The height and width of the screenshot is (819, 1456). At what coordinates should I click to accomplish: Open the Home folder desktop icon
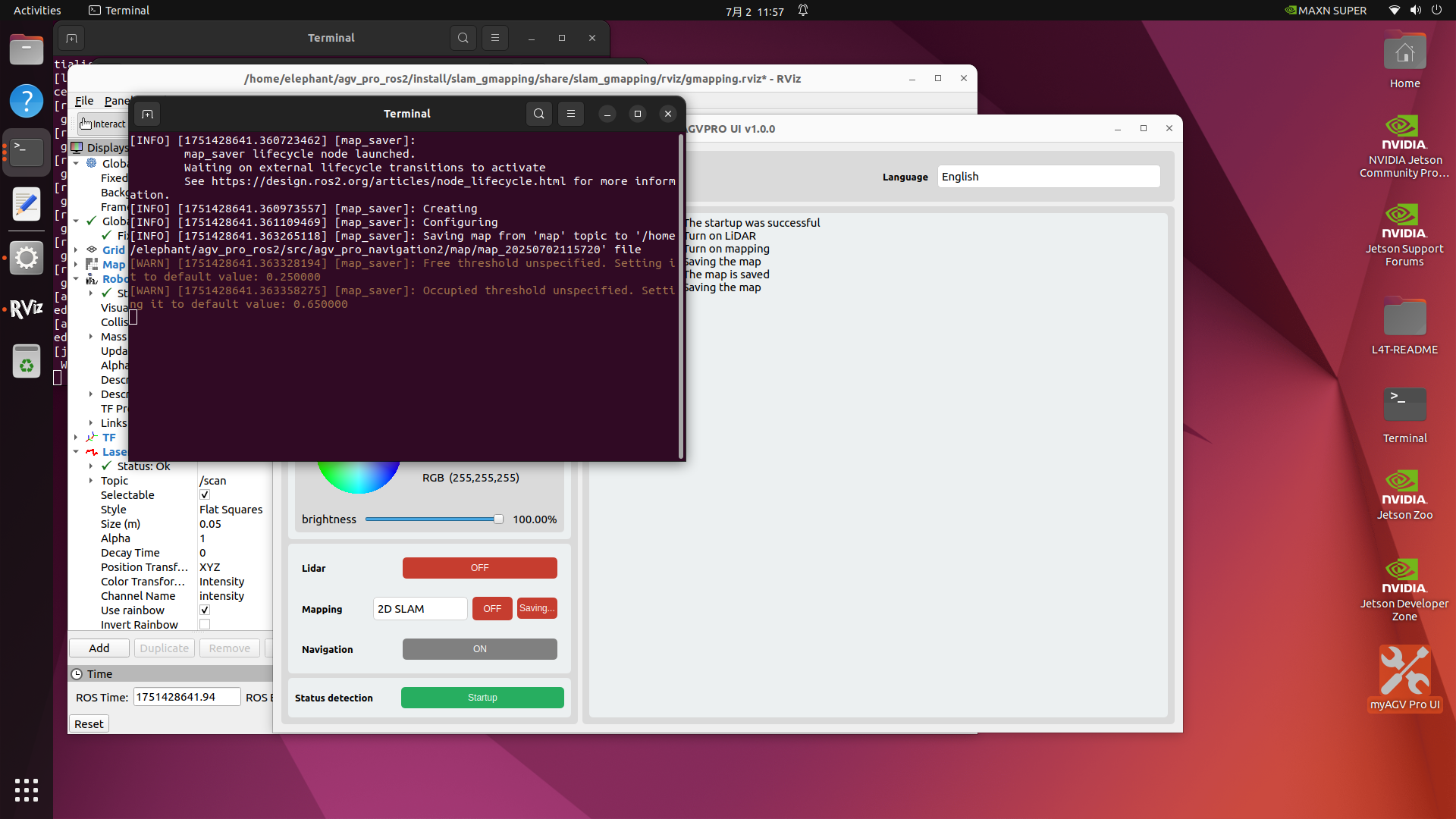[x=1404, y=61]
